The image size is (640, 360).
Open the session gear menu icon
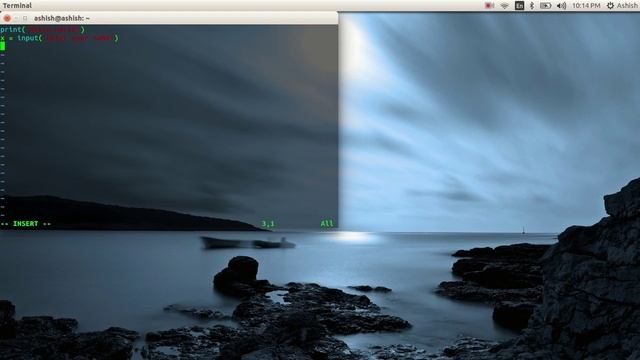610,6
